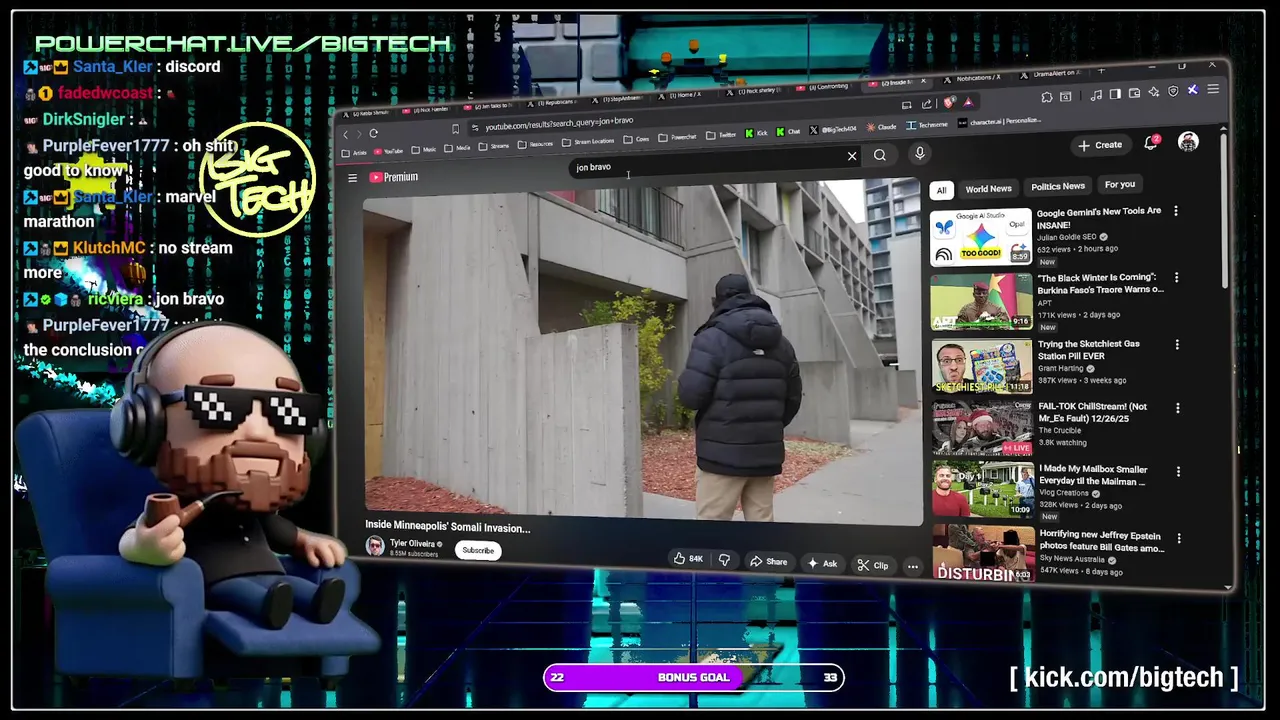This screenshot has height=720, width=1280.
Task: Open options for FAIL-TOK ChillStream video
Action: coord(1177,408)
